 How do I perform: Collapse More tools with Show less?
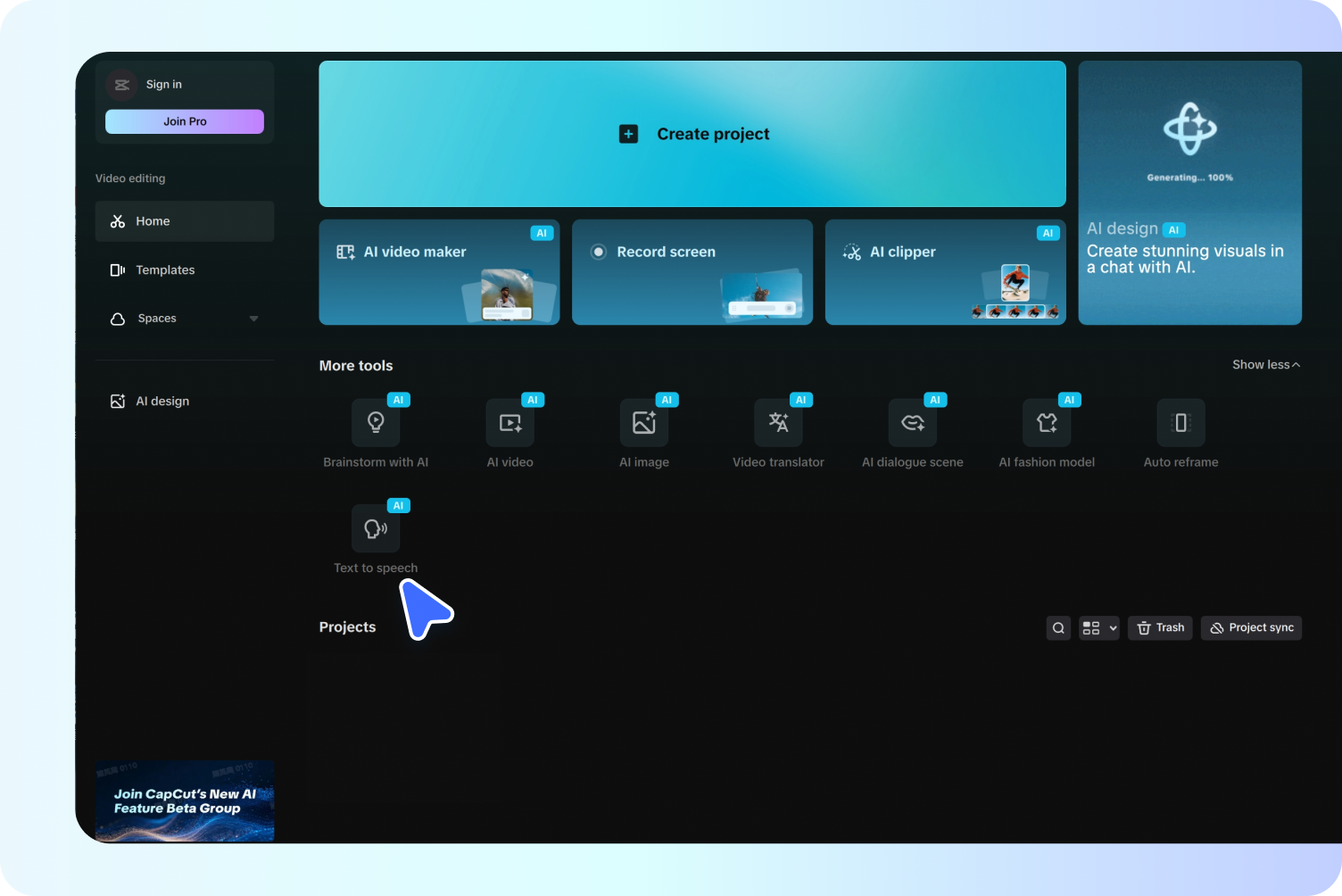1265,365
